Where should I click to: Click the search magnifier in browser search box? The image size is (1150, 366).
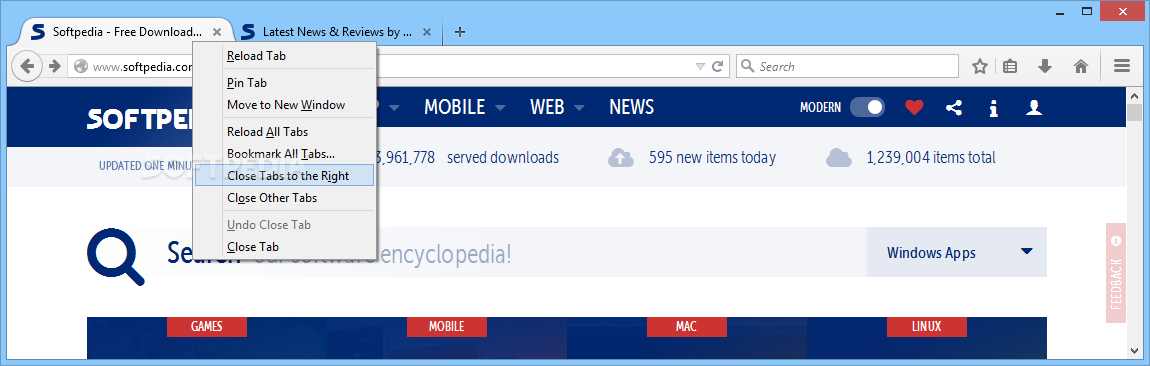point(748,66)
